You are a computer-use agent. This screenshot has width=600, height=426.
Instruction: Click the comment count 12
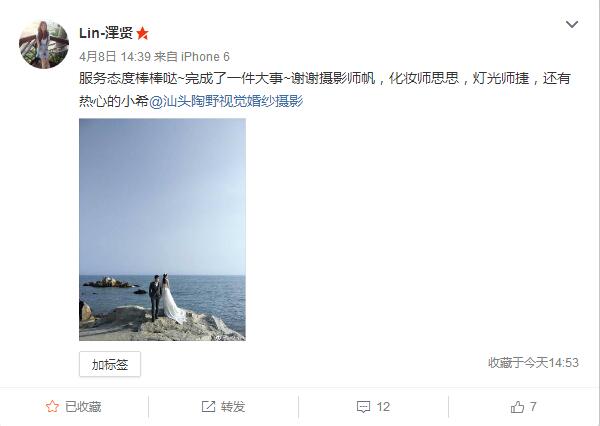tap(383, 406)
